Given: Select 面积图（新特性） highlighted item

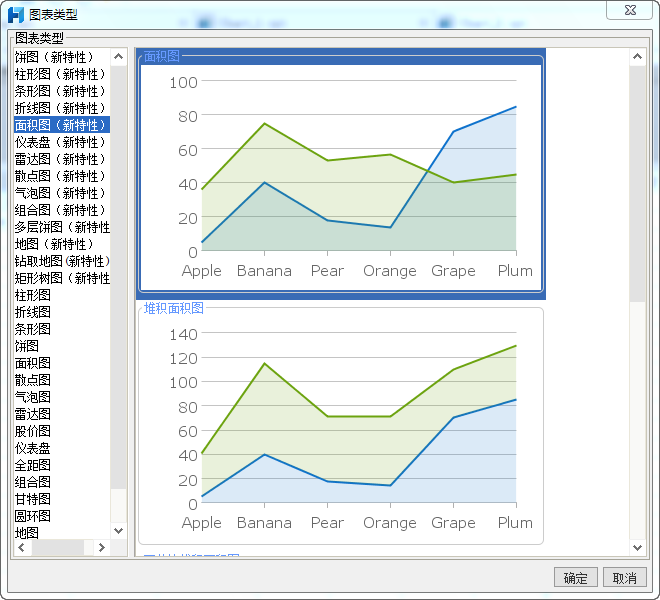Looking at the screenshot, I should [62, 125].
